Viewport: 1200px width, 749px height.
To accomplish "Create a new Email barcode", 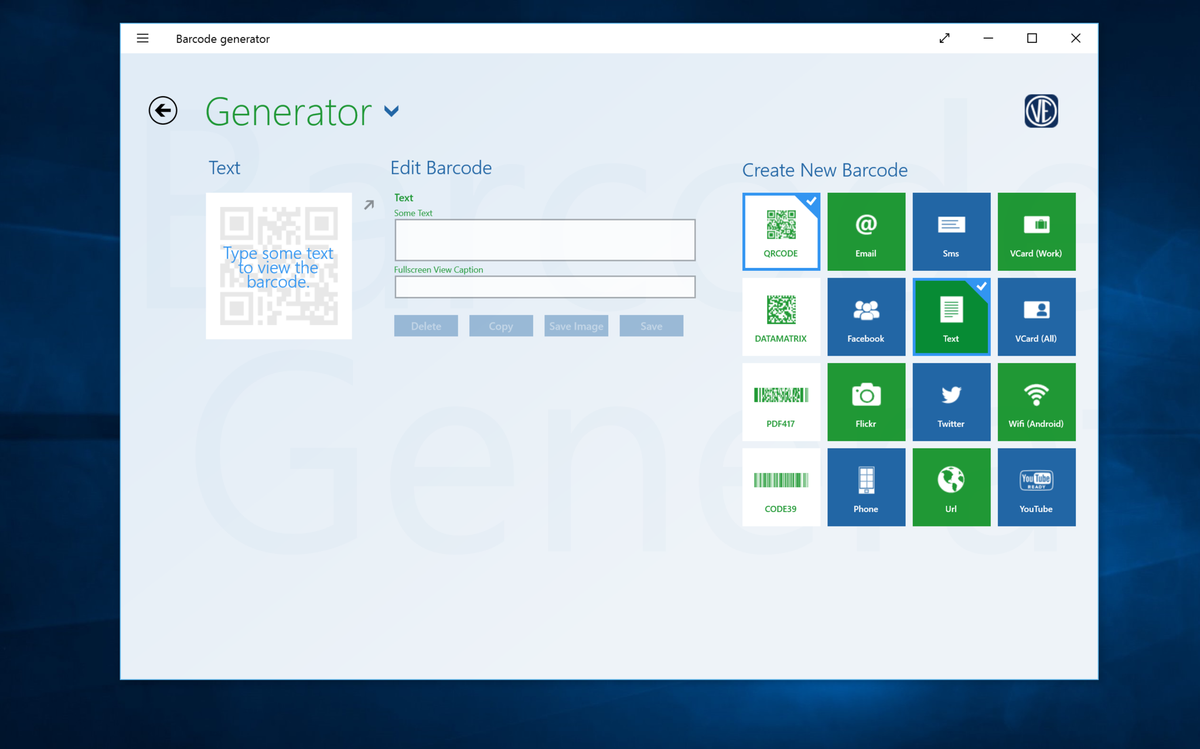I will click(866, 231).
